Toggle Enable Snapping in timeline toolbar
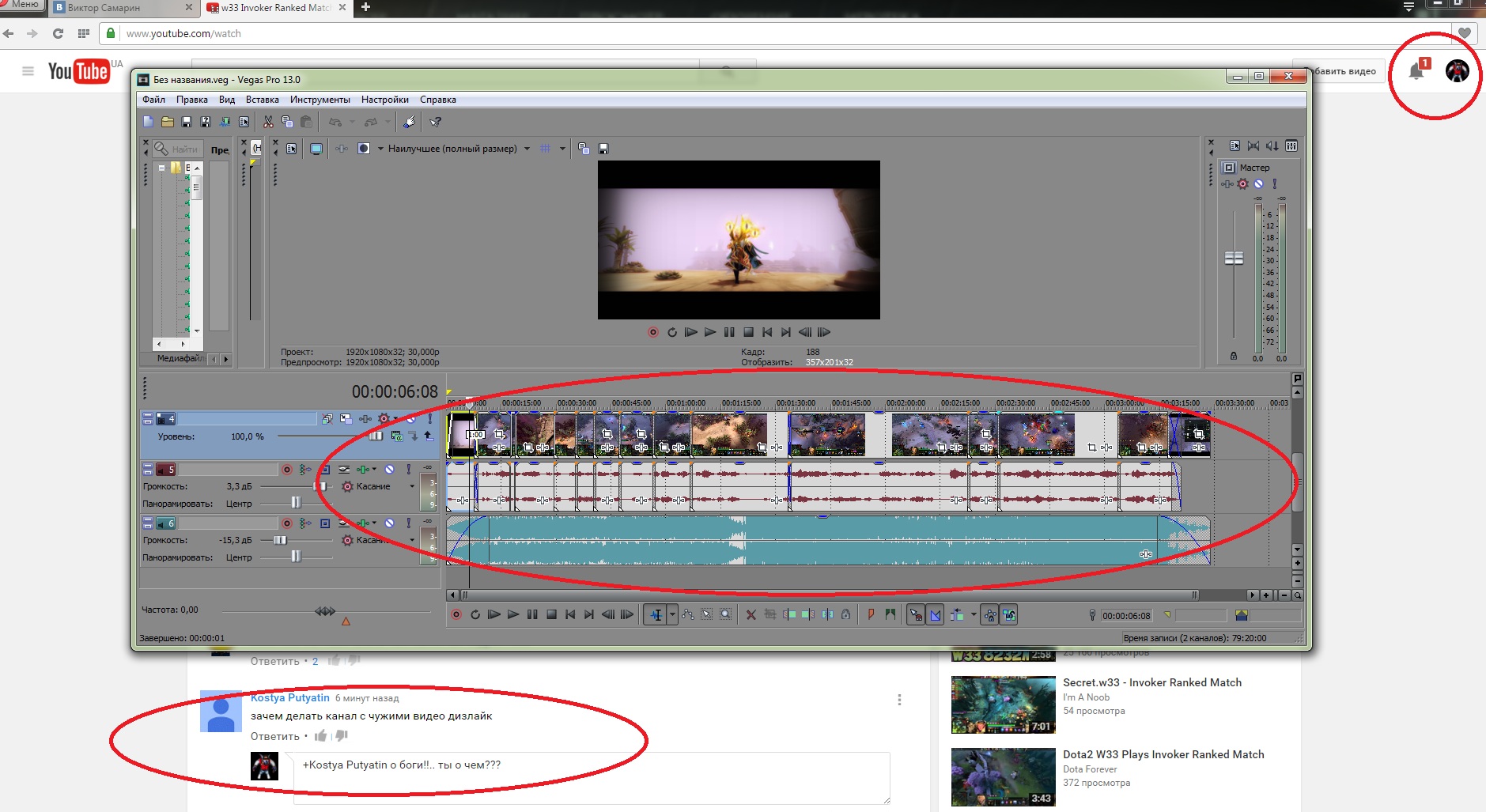This screenshot has width=1486, height=812. 916,614
